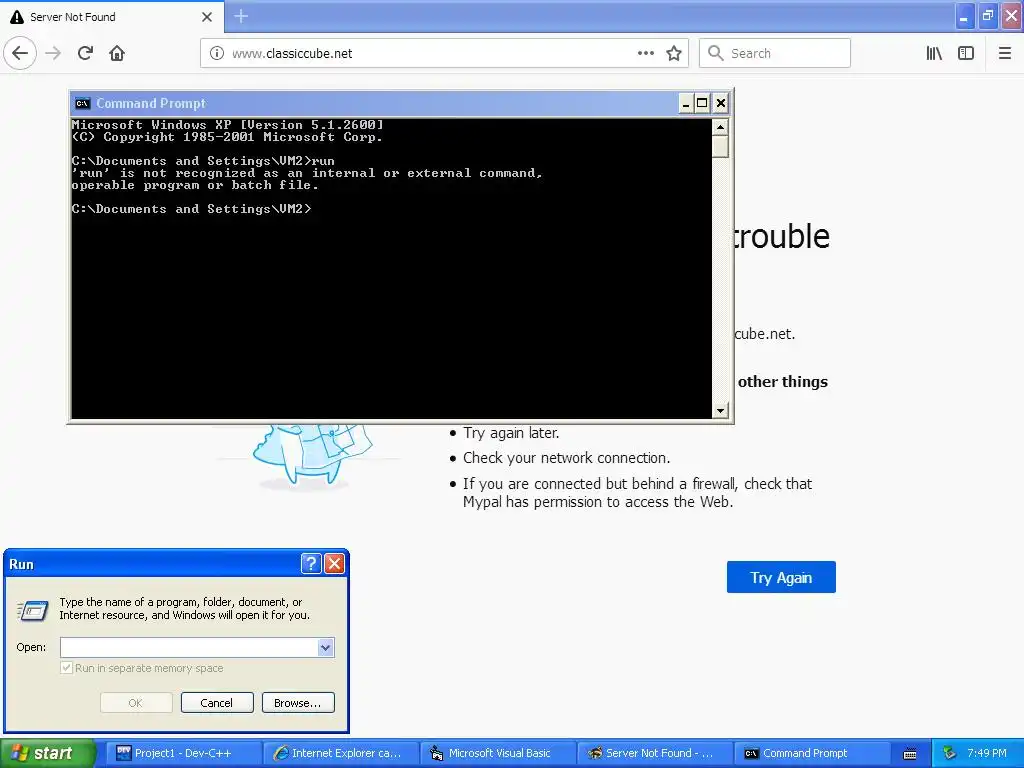1024x768 pixels.
Task: Toggle the browser sidebar icon
Action: pos(966,53)
